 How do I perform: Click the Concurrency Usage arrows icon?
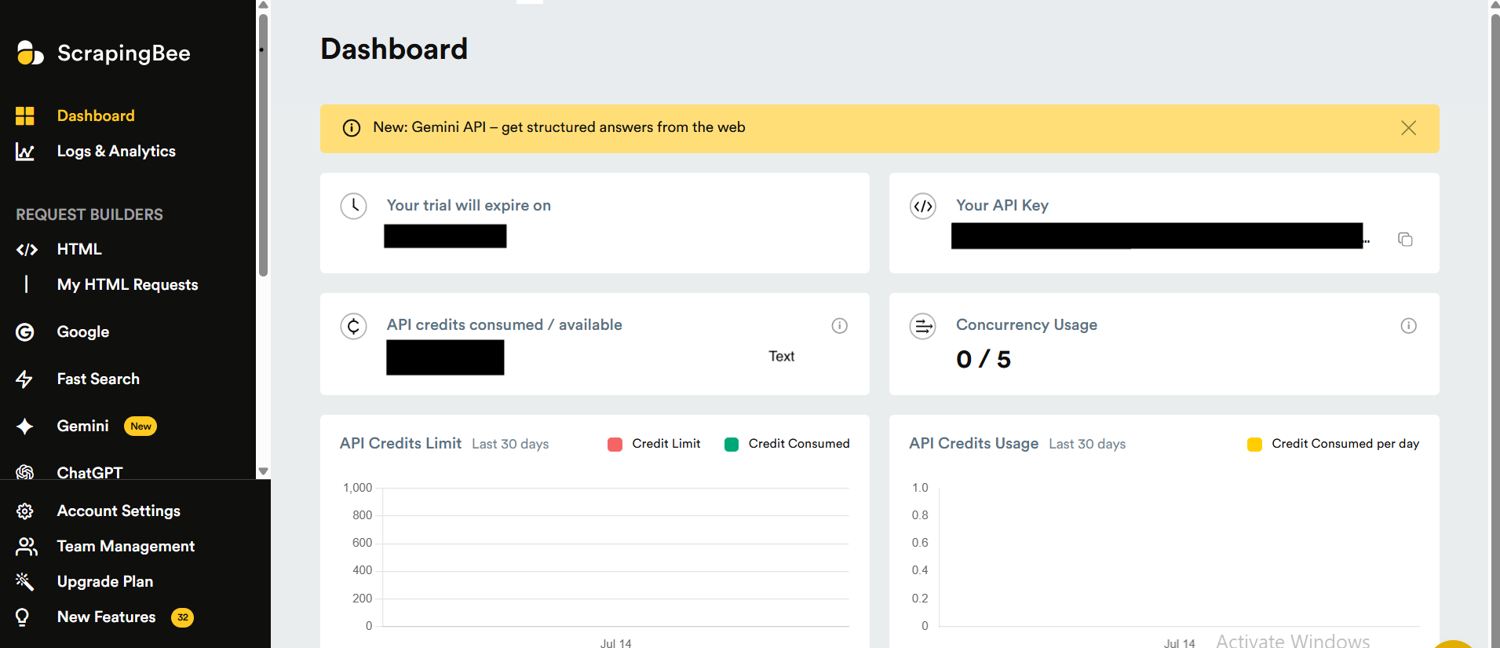[x=922, y=326]
